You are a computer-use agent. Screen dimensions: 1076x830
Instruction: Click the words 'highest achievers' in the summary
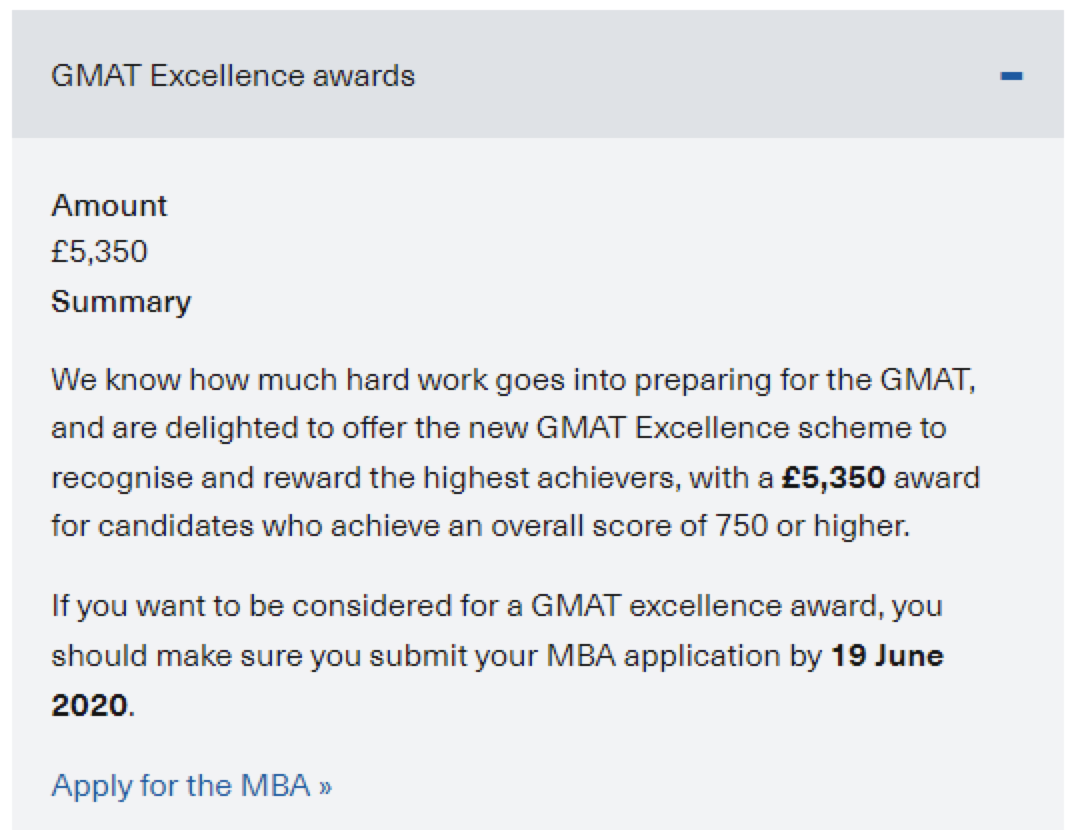tap(552, 478)
